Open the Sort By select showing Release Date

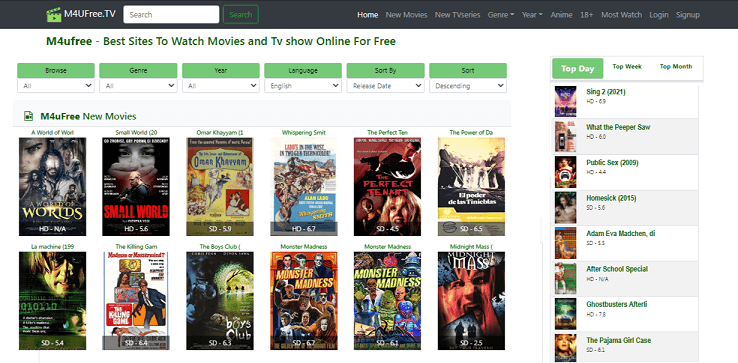click(385, 86)
